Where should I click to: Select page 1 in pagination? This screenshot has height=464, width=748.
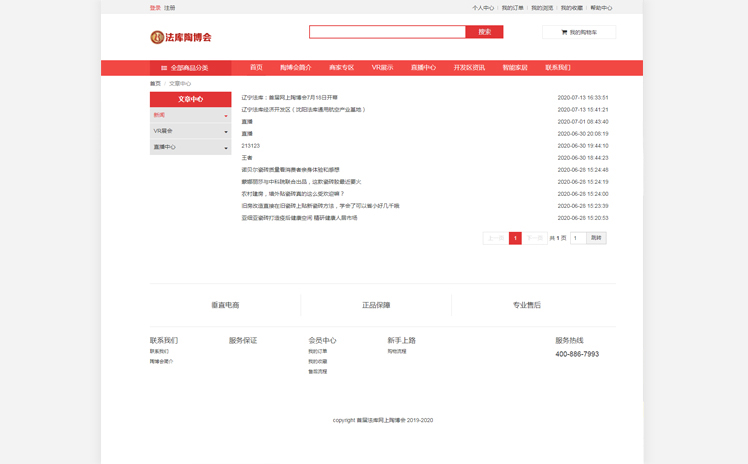[x=515, y=238]
